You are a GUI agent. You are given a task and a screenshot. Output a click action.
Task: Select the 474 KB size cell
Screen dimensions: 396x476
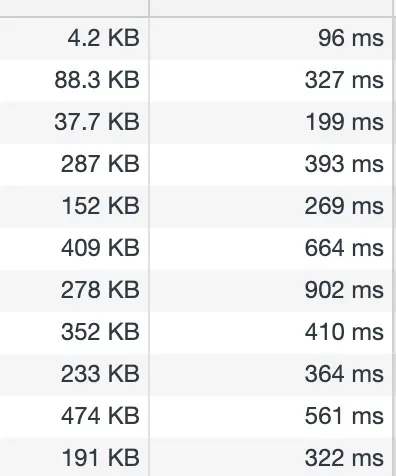(74, 417)
